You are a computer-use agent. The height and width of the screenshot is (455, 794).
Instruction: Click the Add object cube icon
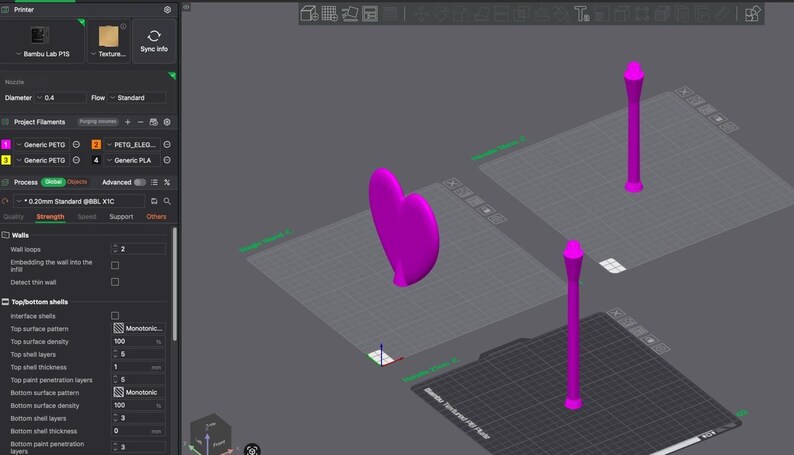(309, 14)
